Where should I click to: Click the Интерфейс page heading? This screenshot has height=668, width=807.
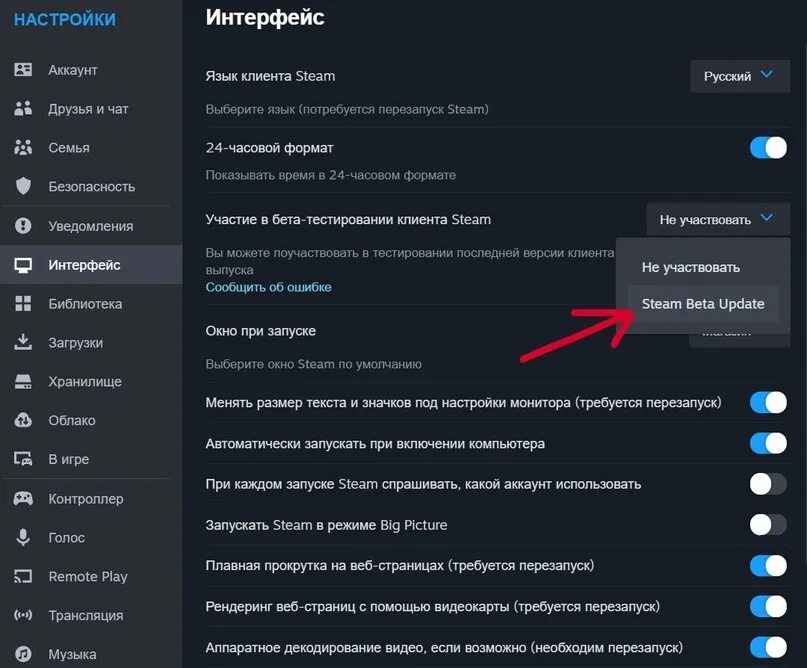(x=265, y=17)
